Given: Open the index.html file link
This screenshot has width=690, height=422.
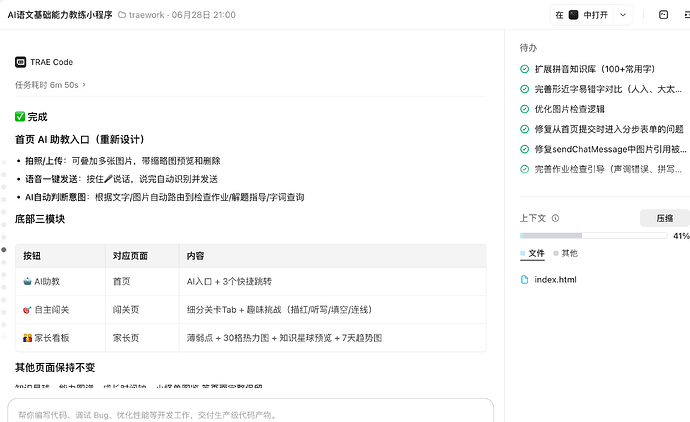Looking at the screenshot, I should 555,279.
